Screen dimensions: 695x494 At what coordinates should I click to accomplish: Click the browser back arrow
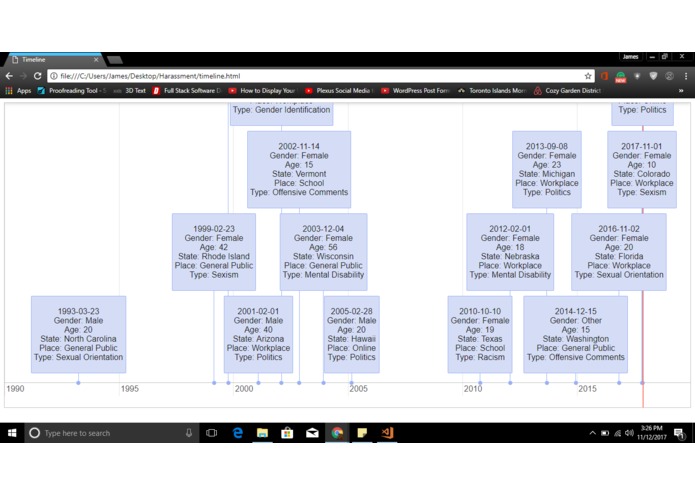(x=9, y=76)
